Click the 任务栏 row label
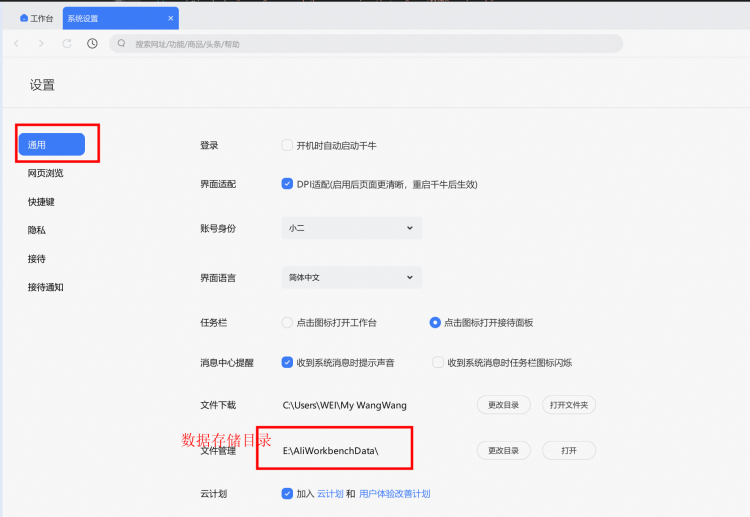 click(213, 323)
